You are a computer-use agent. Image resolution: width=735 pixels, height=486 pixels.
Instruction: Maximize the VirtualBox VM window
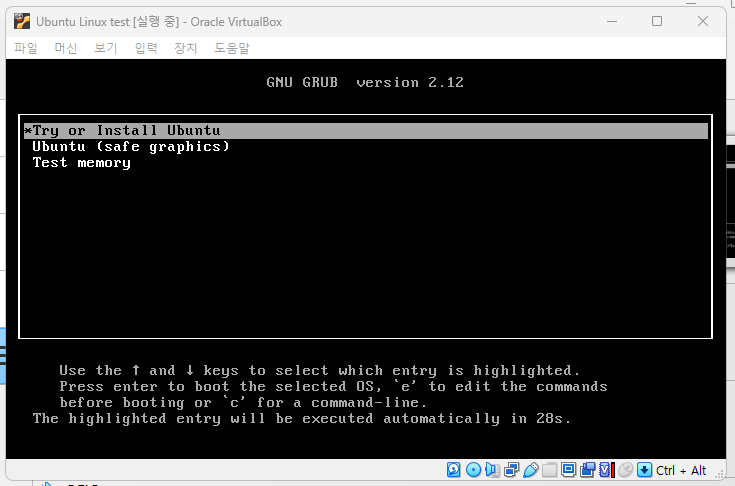657,22
